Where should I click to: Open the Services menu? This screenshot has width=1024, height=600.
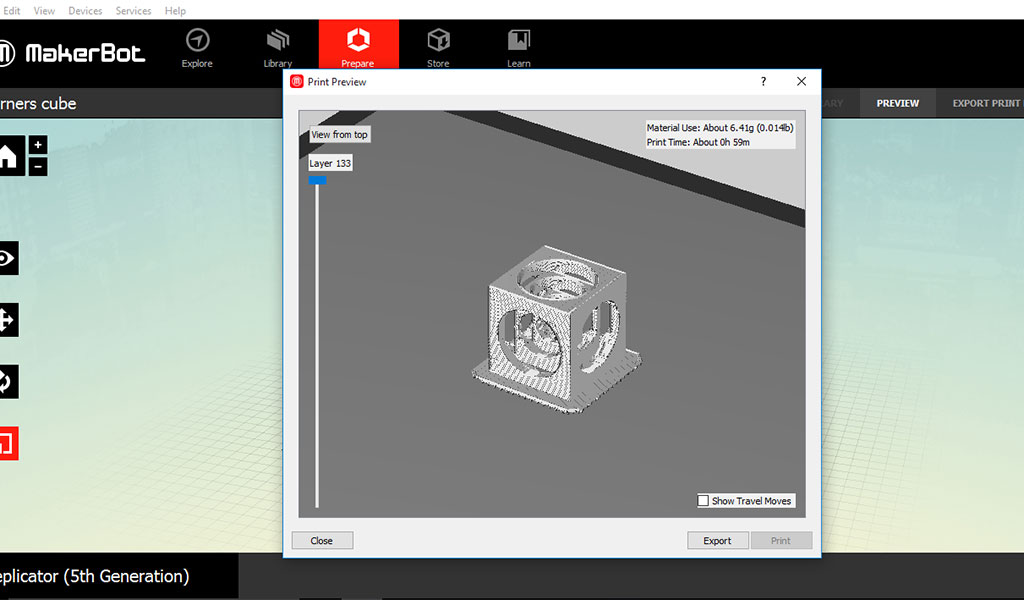tap(133, 10)
